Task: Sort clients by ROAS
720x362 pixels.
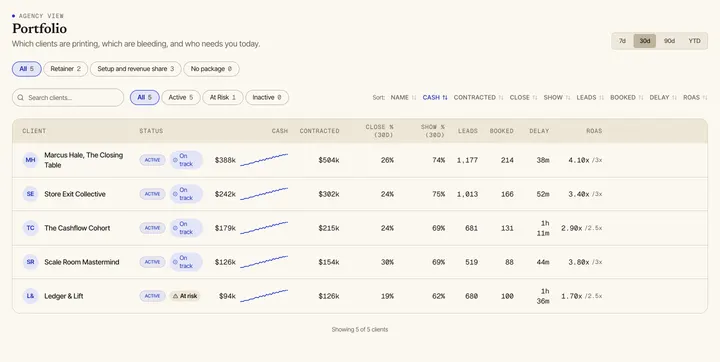Action: click(x=695, y=97)
